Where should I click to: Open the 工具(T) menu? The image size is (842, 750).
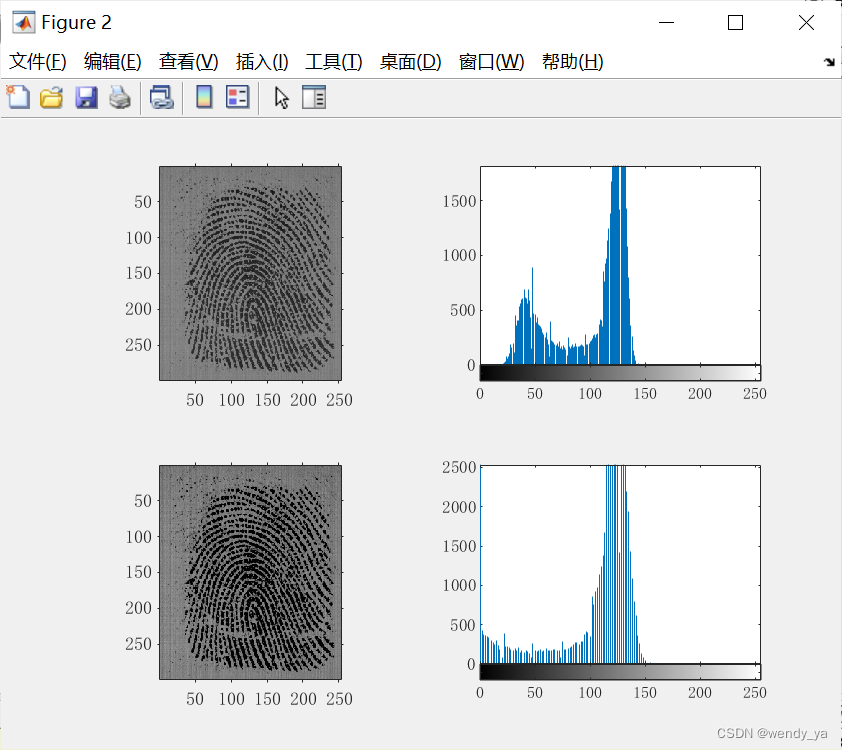pyautogui.click(x=333, y=62)
